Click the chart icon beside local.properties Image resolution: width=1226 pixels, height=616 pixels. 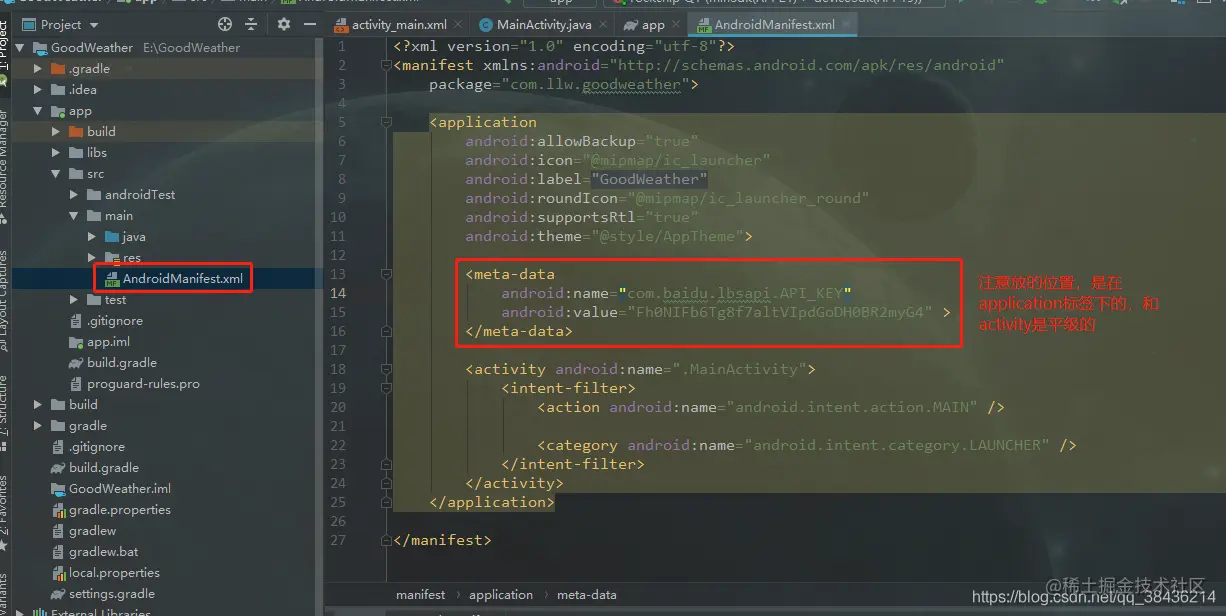[59, 573]
